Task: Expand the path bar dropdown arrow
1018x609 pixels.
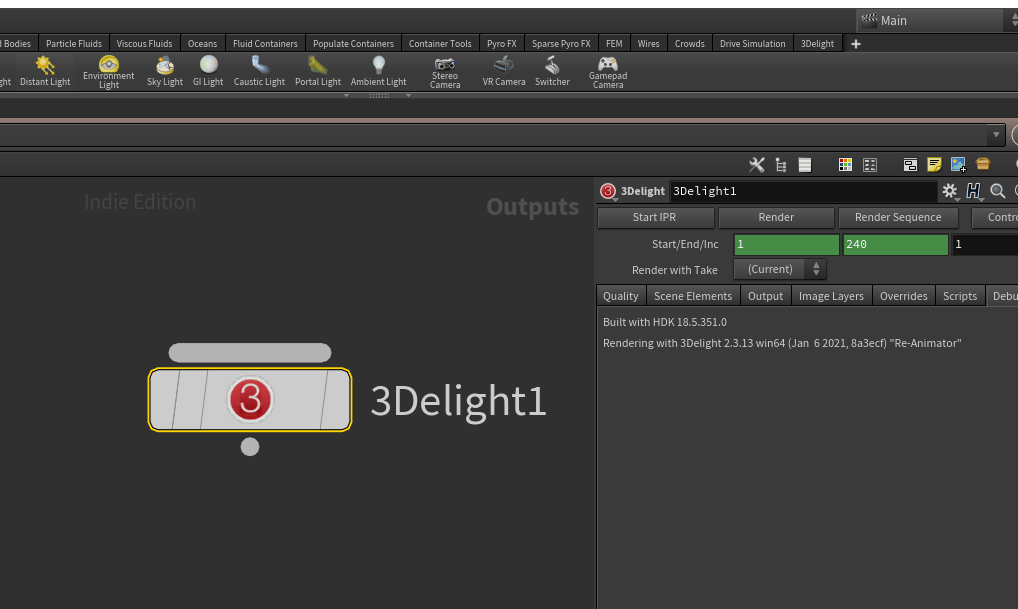Action: (996, 136)
